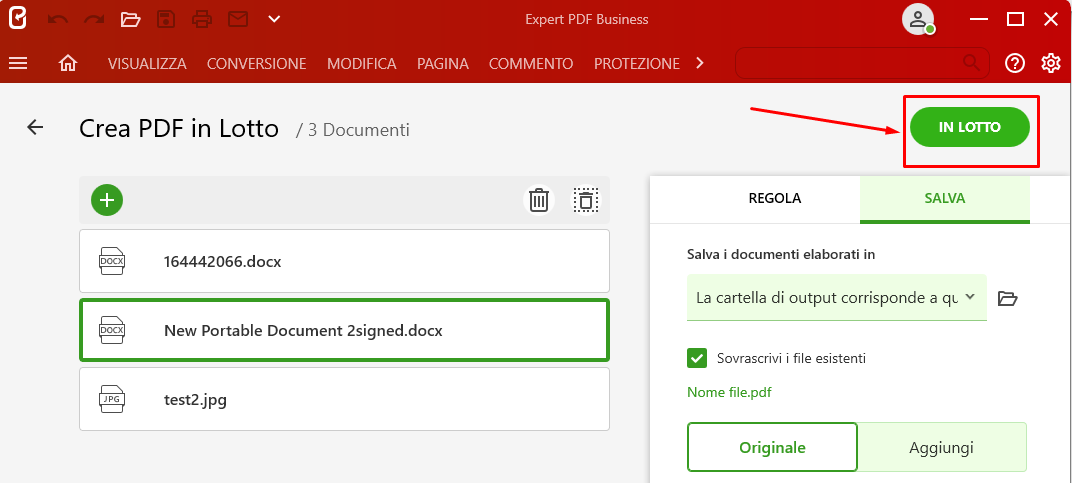Select the 164442066.docx file row
The height and width of the screenshot is (483, 1072).
345,261
